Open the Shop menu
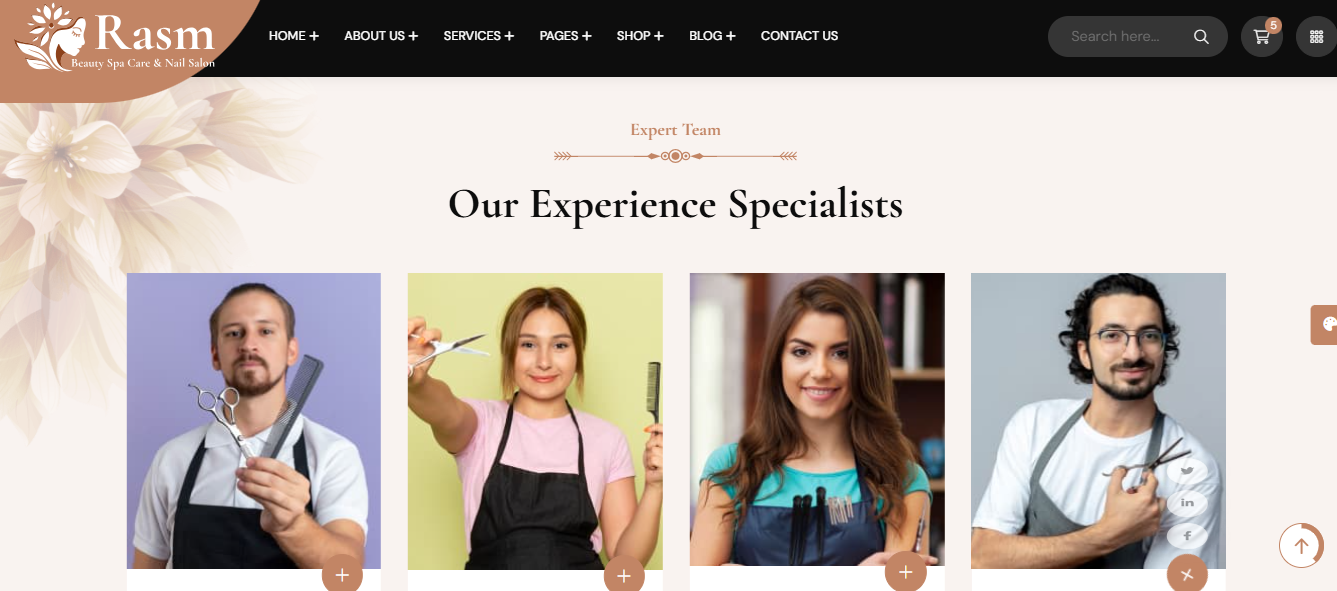Image resolution: width=1337 pixels, height=591 pixels. pyautogui.click(x=640, y=36)
